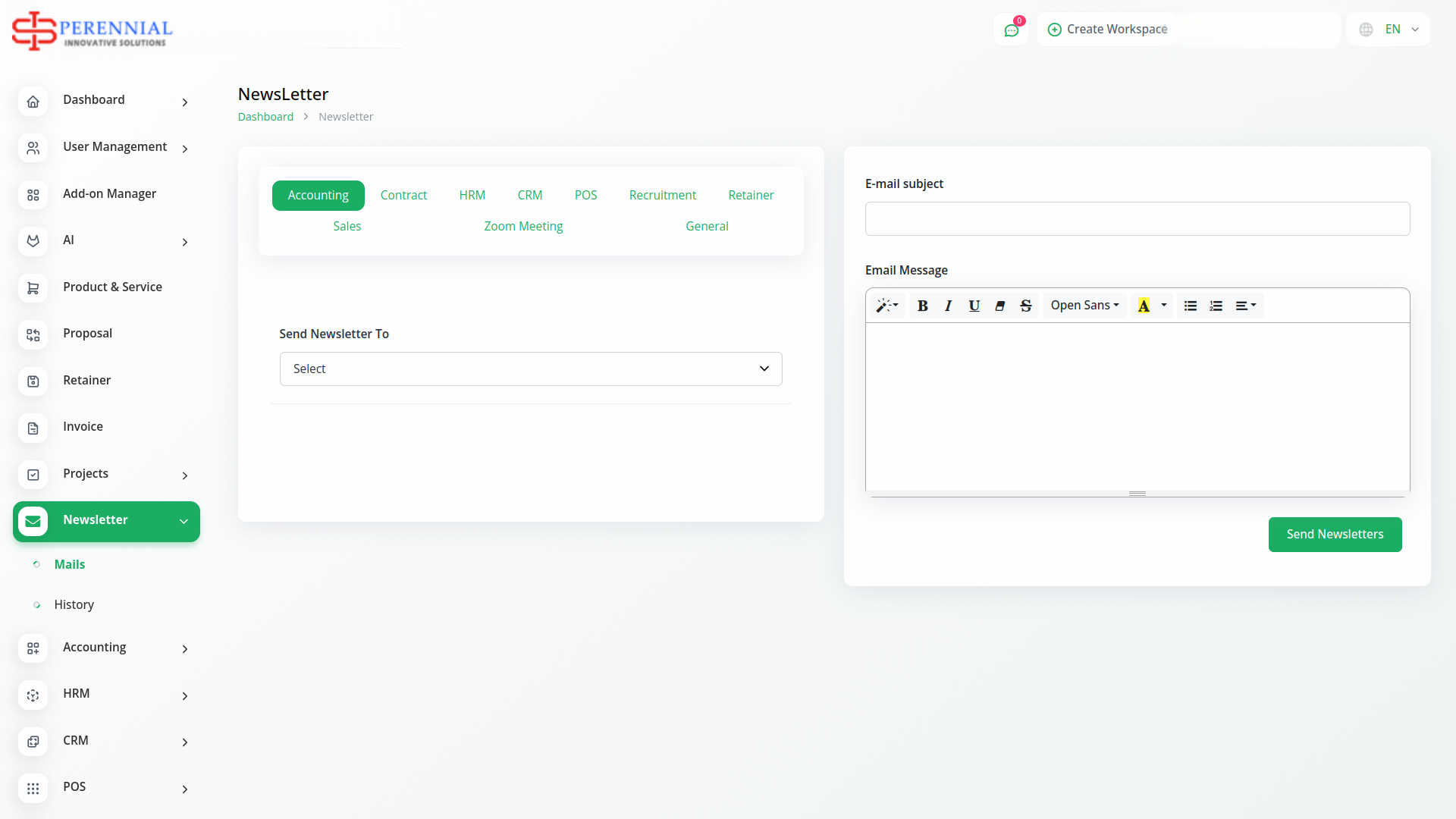Click the Bold formatting icon

922,306
